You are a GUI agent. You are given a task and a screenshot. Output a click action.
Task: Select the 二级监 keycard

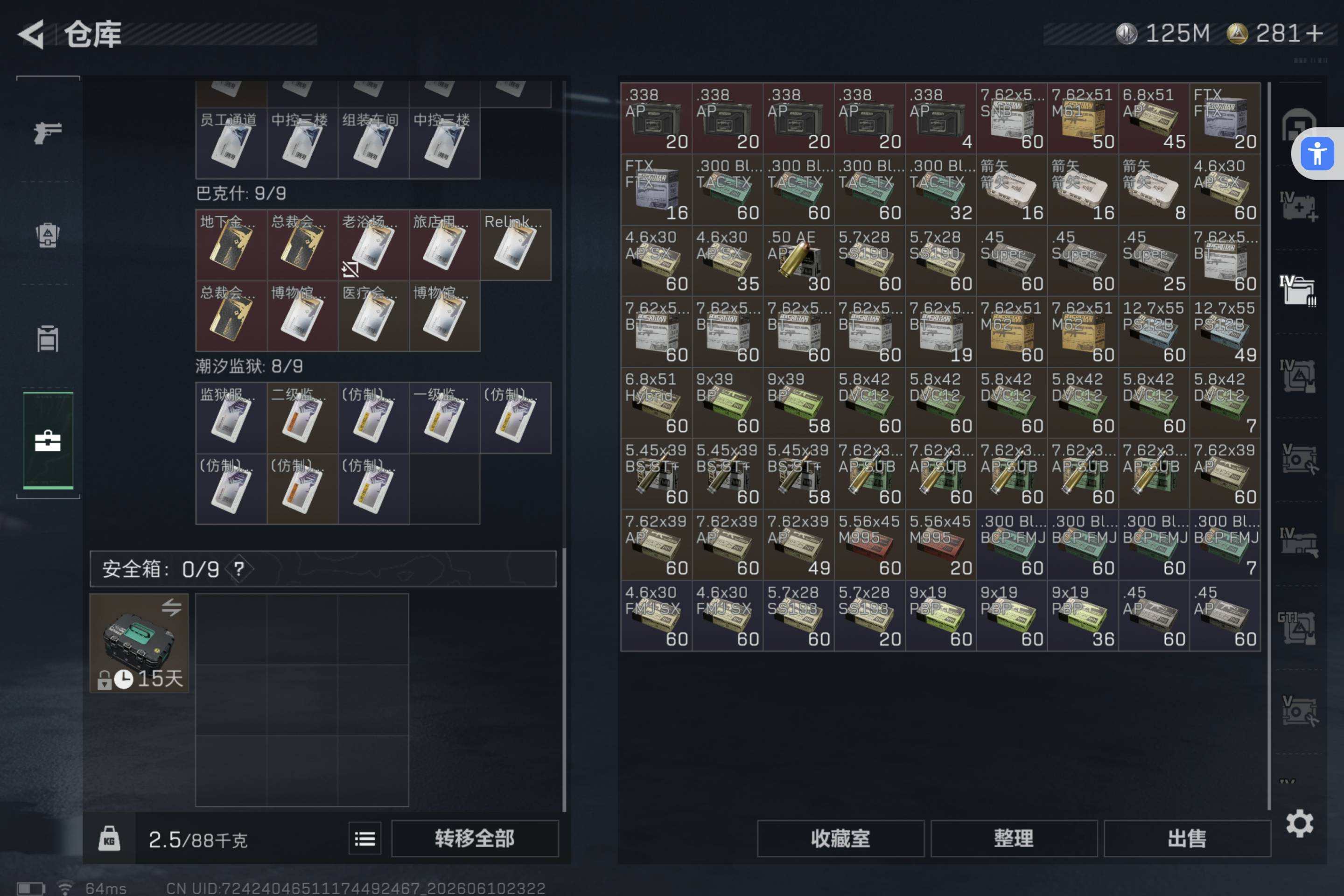point(302,418)
